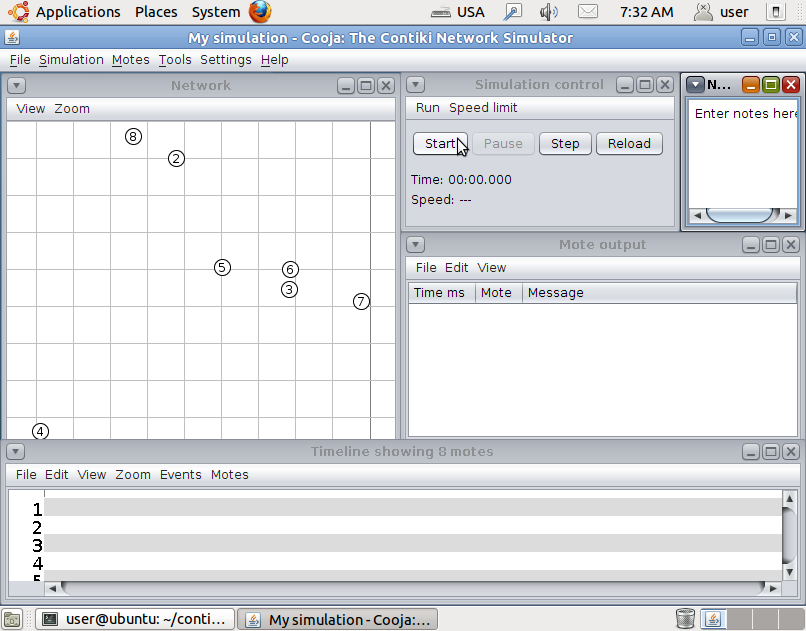Open the user account menu
Screen dimensions: 806x631
coord(721,12)
